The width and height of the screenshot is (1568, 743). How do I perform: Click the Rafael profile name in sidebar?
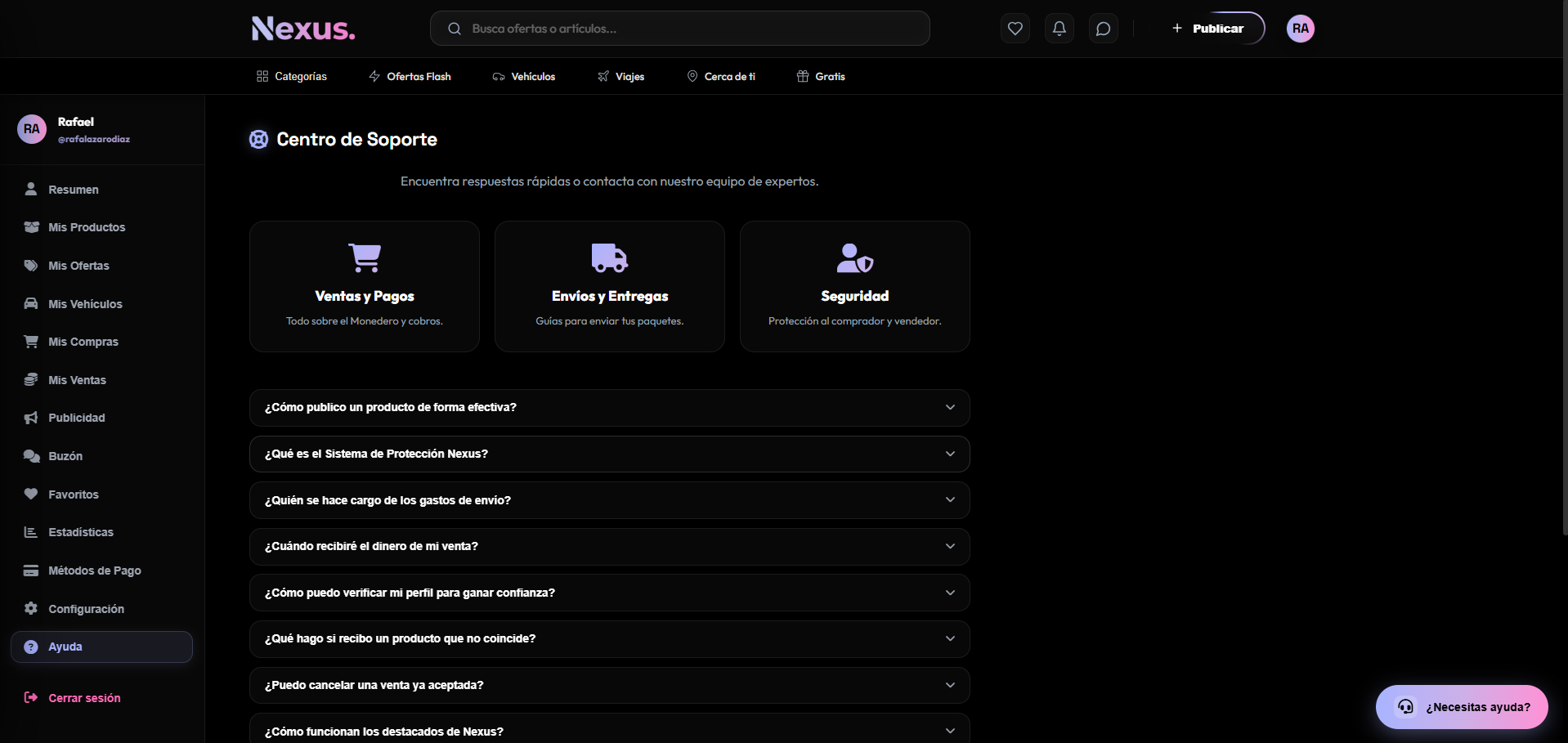click(76, 122)
